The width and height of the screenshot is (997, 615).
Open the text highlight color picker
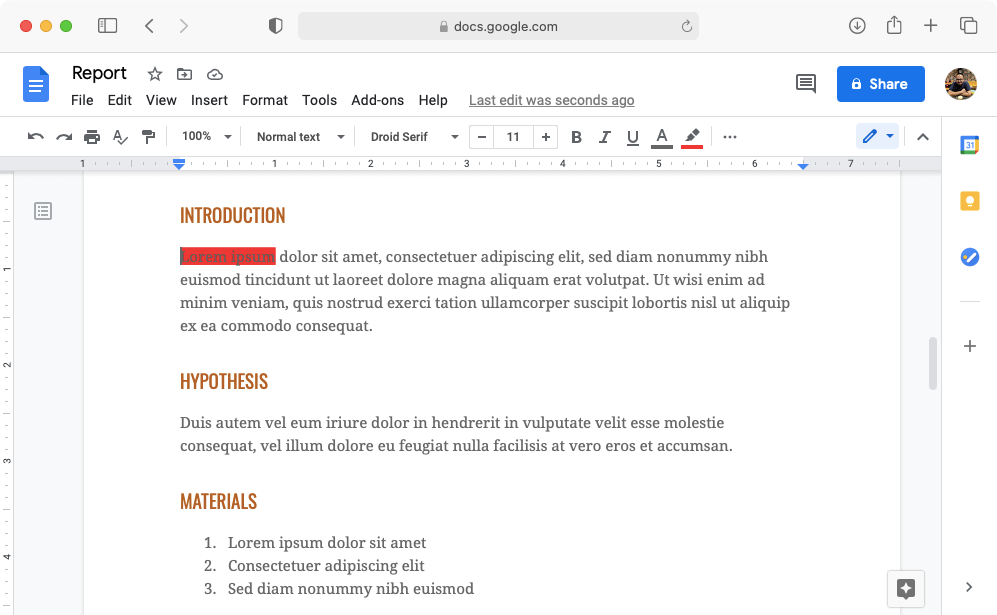click(x=692, y=137)
